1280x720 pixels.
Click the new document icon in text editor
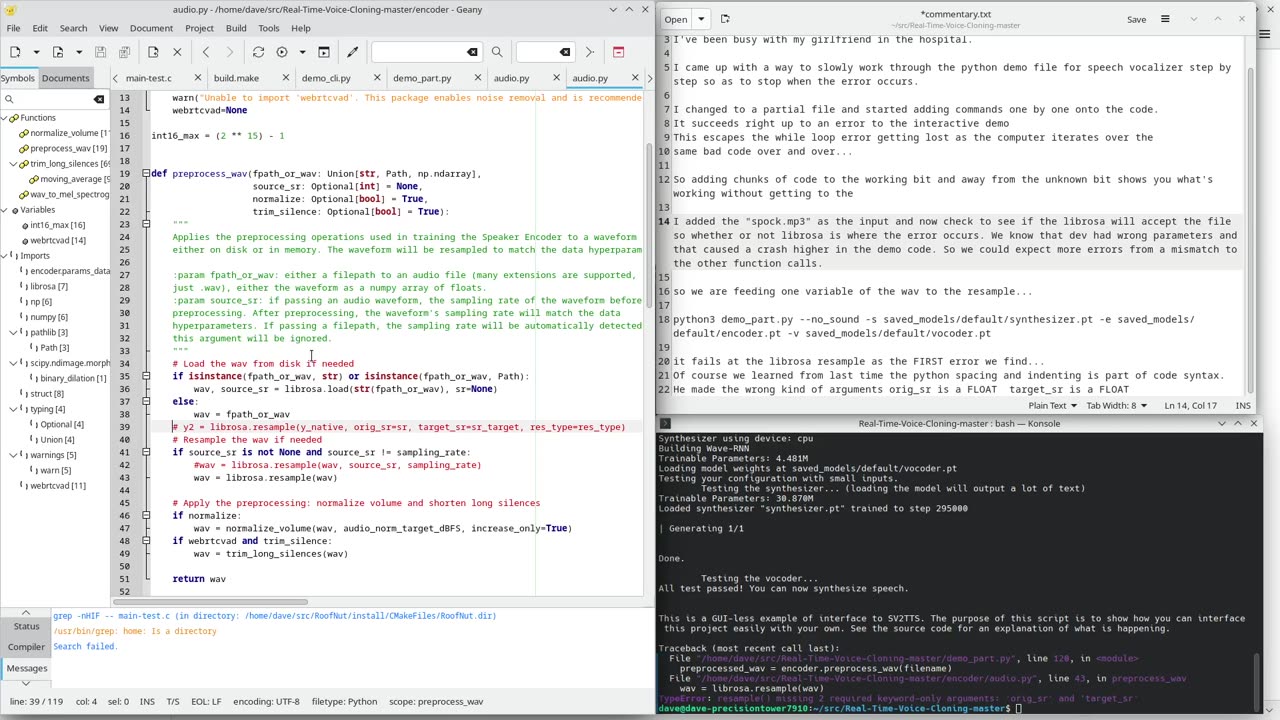pyautogui.click(x=725, y=19)
